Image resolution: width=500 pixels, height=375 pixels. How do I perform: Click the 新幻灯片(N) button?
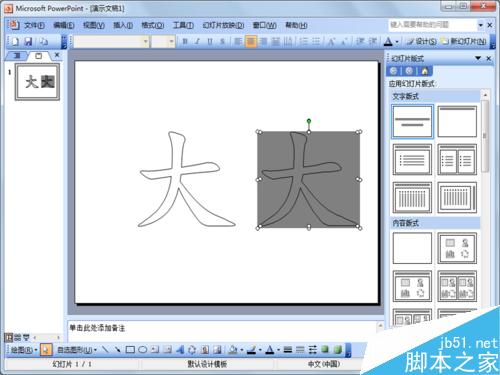click(x=464, y=42)
